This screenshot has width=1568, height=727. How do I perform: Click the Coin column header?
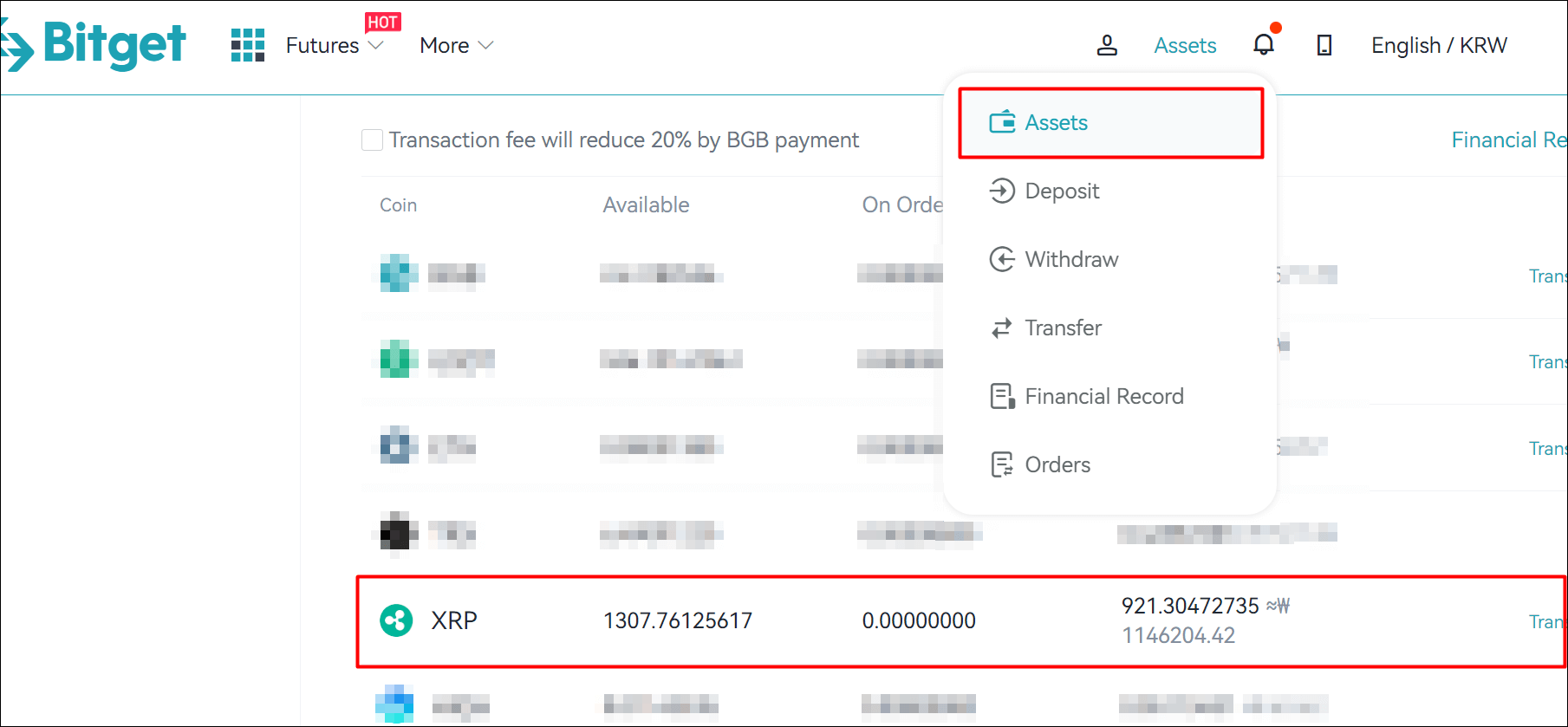tap(398, 204)
